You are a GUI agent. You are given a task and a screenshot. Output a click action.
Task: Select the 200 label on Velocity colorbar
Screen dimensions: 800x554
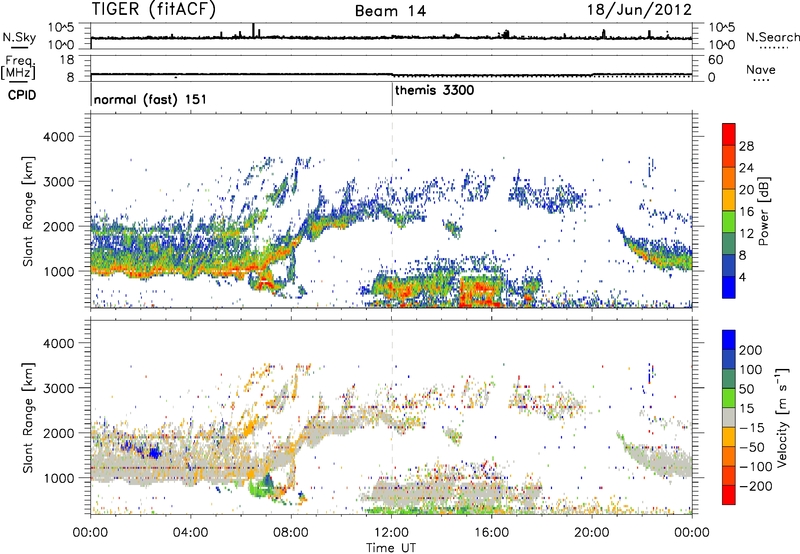tap(751, 350)
